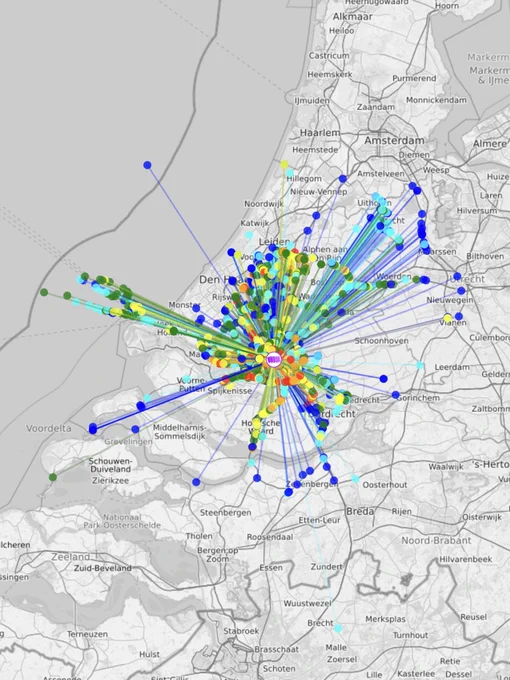The height and width of the screenshot is (680, 510).
Task: Click the Purmerend map label
Action: click(414, 78)
